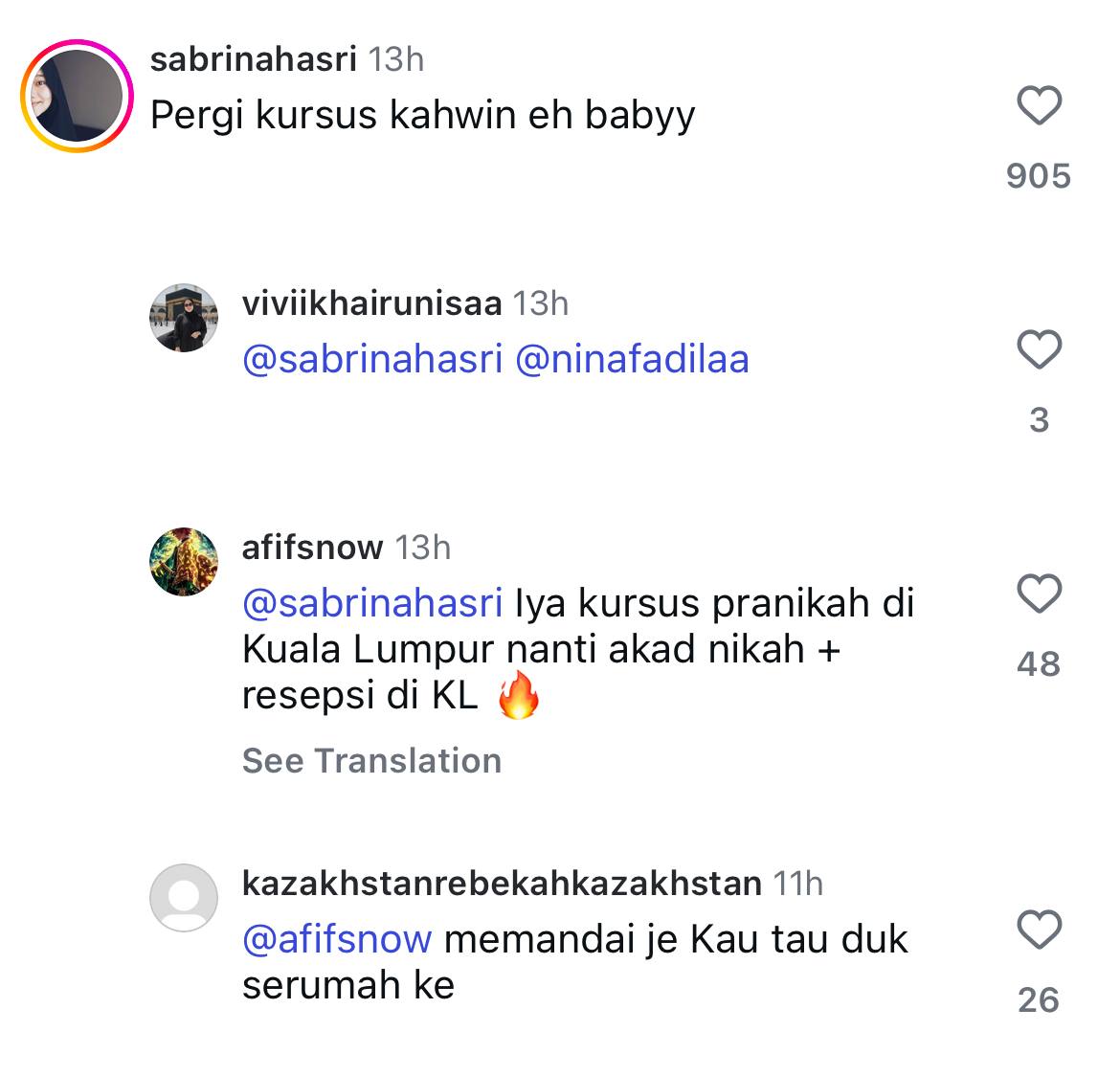Open afifsnow's profile avatar
This screenshot has height=1076, width=1120.
pos(184,562)
